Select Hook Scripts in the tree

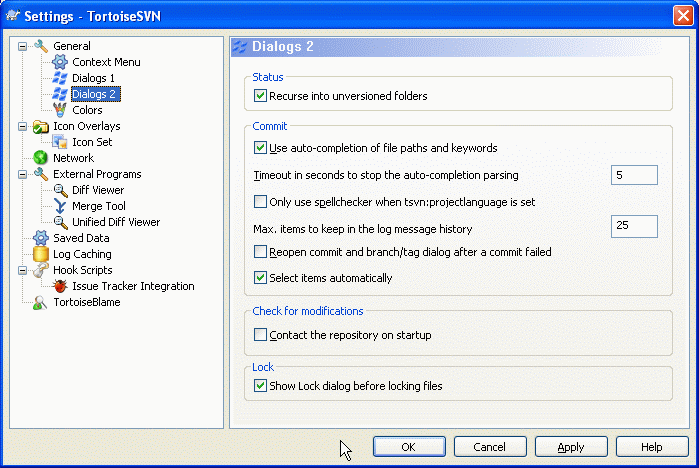click(x=82, y=270)
